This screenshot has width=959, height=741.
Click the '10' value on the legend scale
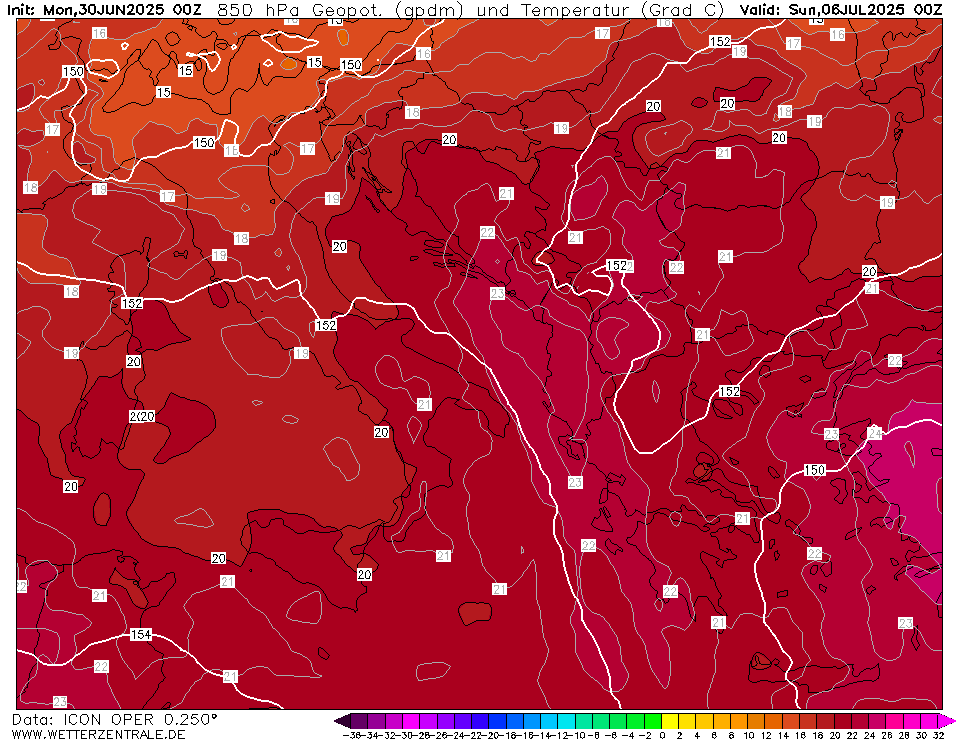pyautogui.click(x=749, y=735)
